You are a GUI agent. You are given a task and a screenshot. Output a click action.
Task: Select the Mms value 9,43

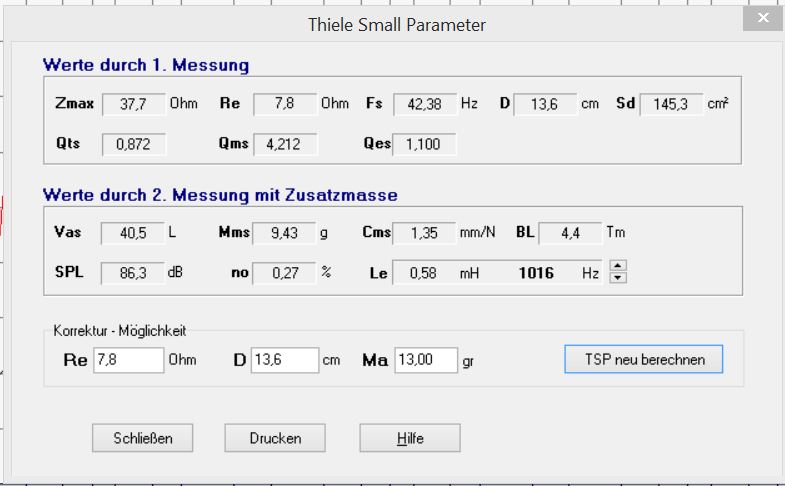pos(284,233)
